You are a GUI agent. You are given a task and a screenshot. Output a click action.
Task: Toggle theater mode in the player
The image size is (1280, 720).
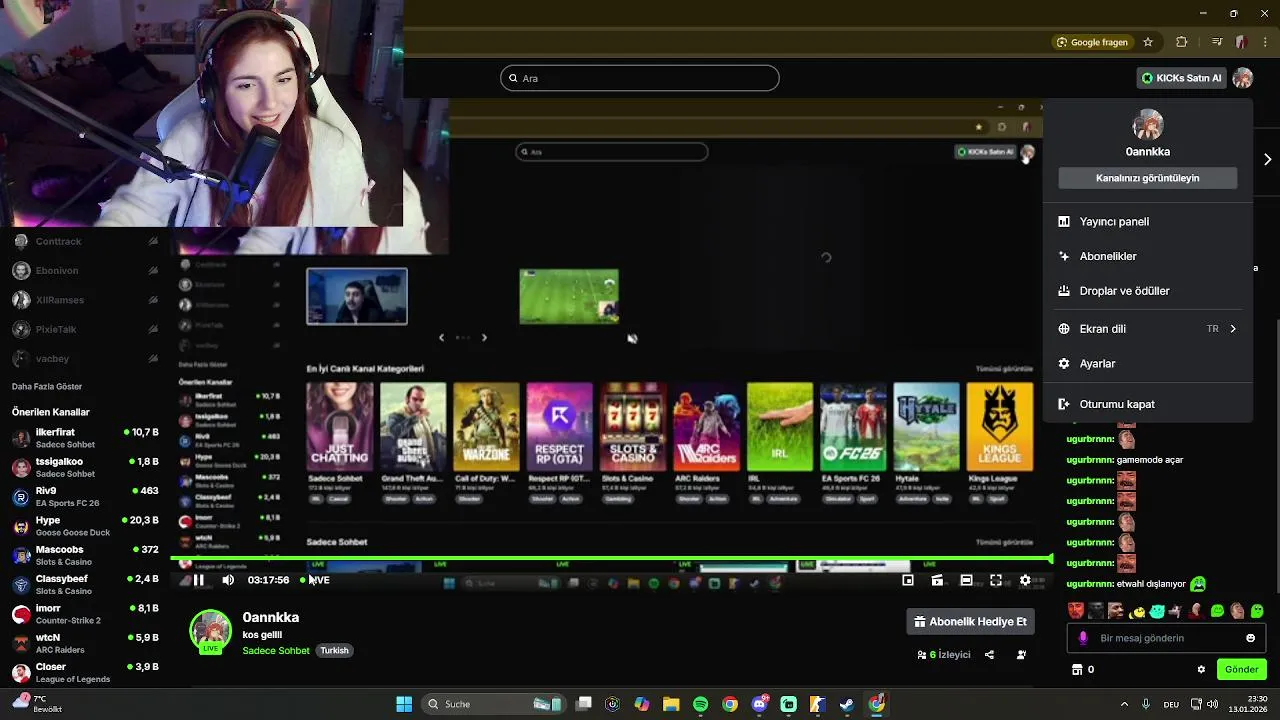966,580
